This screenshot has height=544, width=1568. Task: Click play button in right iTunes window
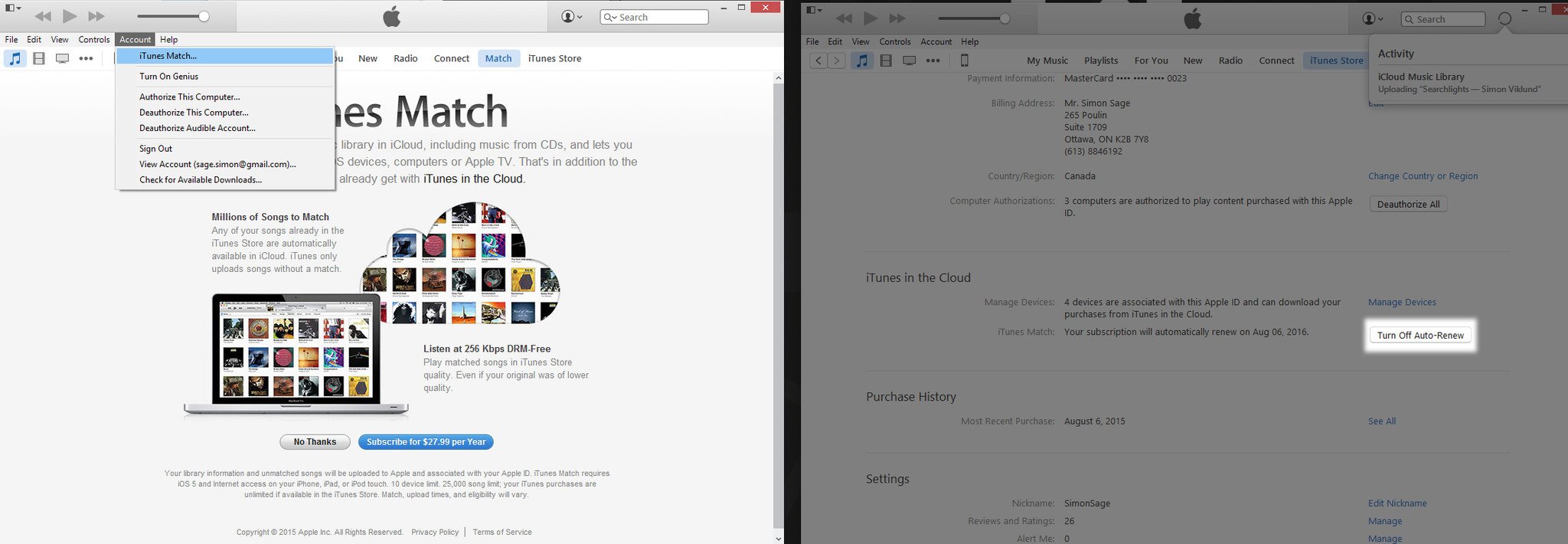(x=871, y=18)
